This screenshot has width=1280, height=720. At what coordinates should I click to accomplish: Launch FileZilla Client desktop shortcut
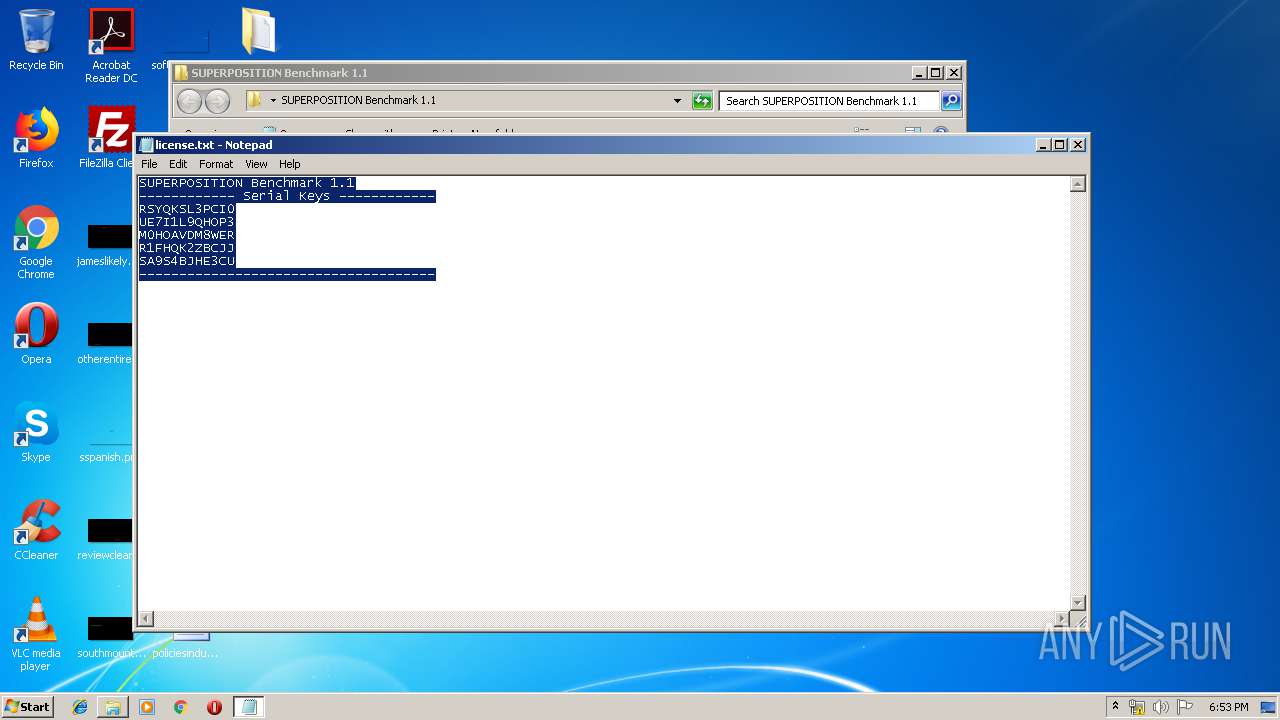pos(109,138)
